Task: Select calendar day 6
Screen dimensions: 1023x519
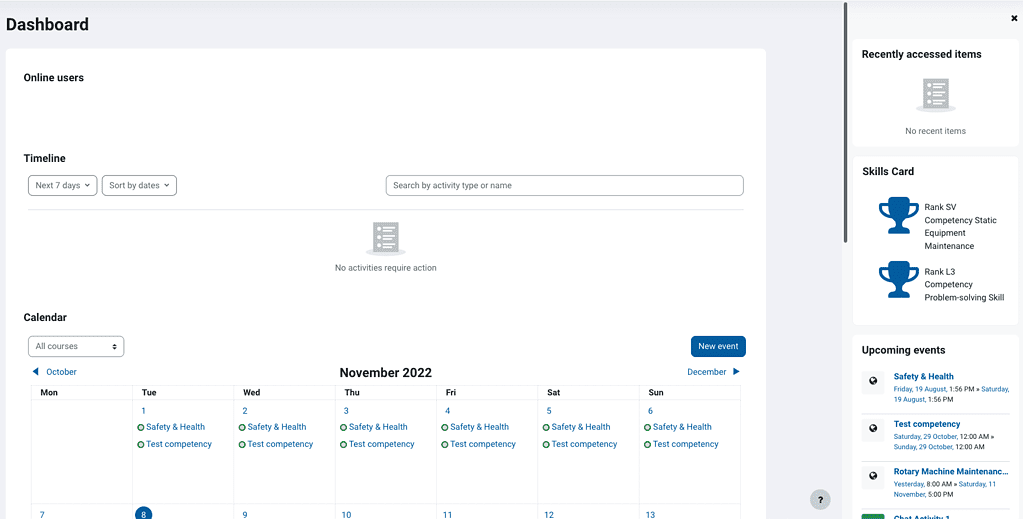Action: [650, 411]
